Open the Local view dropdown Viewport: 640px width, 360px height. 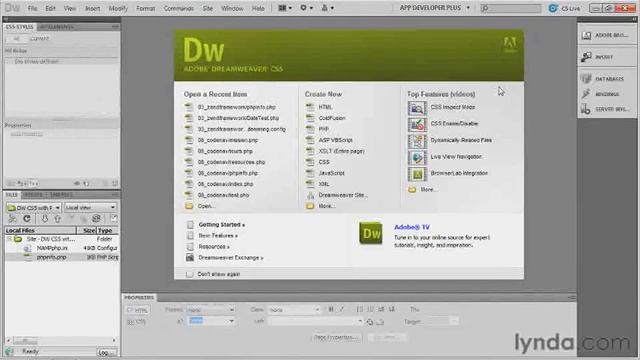coord(90,207)
